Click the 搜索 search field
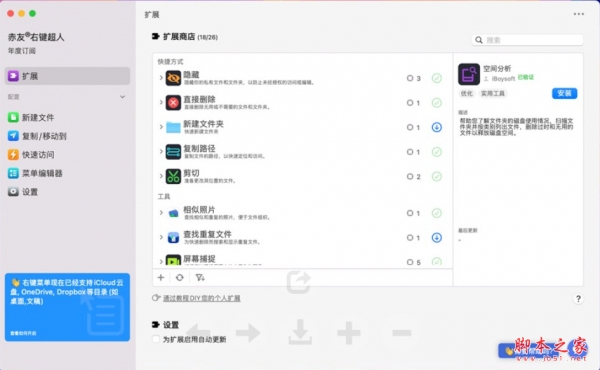This screenshot has height=370, width=600. tap(527, 40)
